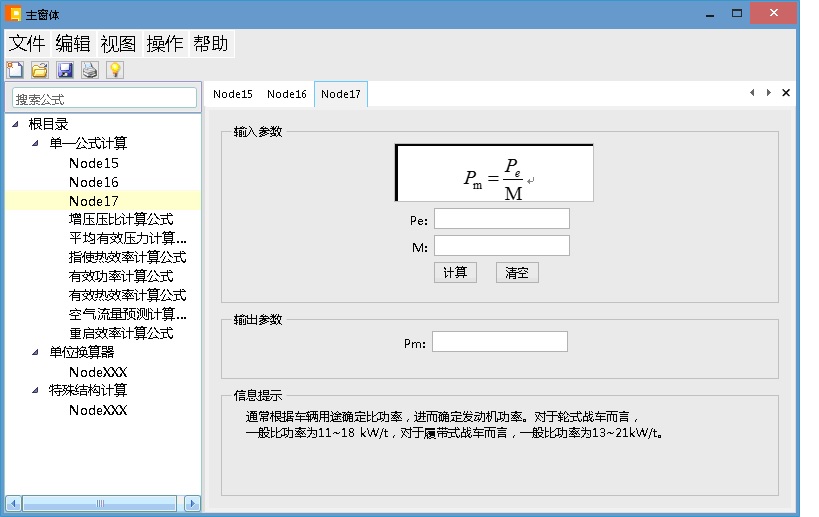The width and height of the screenshot is (819, 517).
Task: Click the 特殊结构计算 tree label
Action: pyautogui.click(x=88, y=390)
